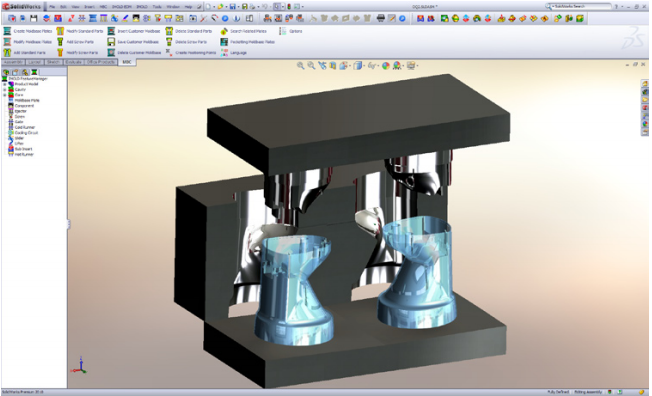Open the Tools menu

[x=157, y=7]
